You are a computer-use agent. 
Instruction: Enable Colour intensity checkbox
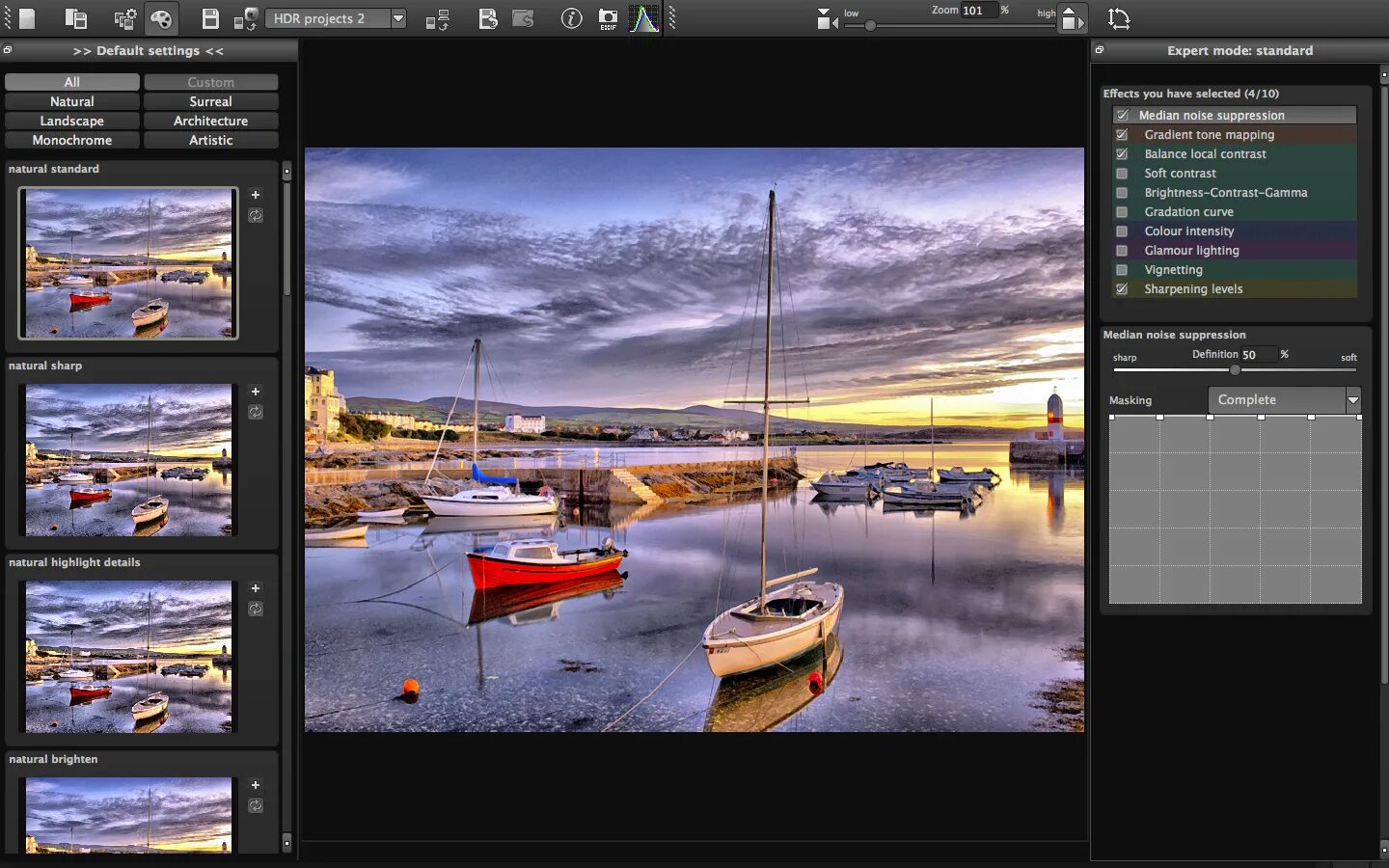[1122, 231]
